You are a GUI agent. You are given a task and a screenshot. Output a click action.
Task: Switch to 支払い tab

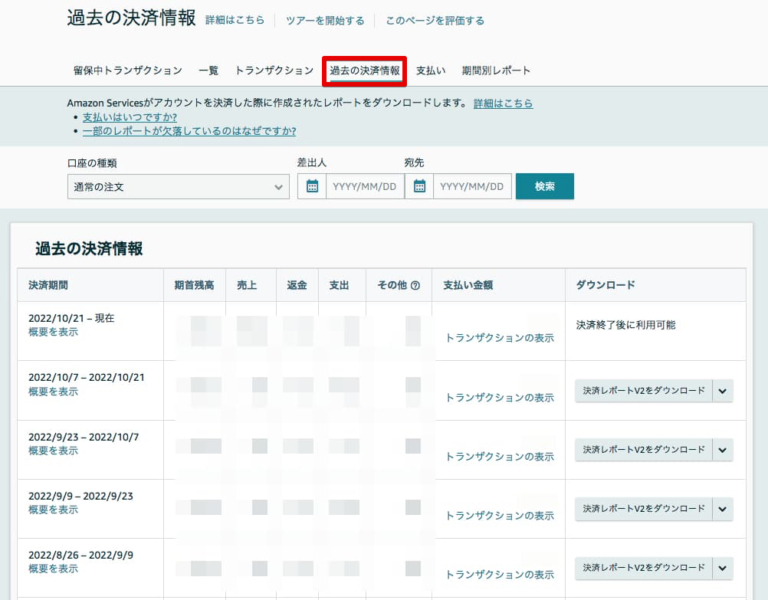[x=431, y=71]
